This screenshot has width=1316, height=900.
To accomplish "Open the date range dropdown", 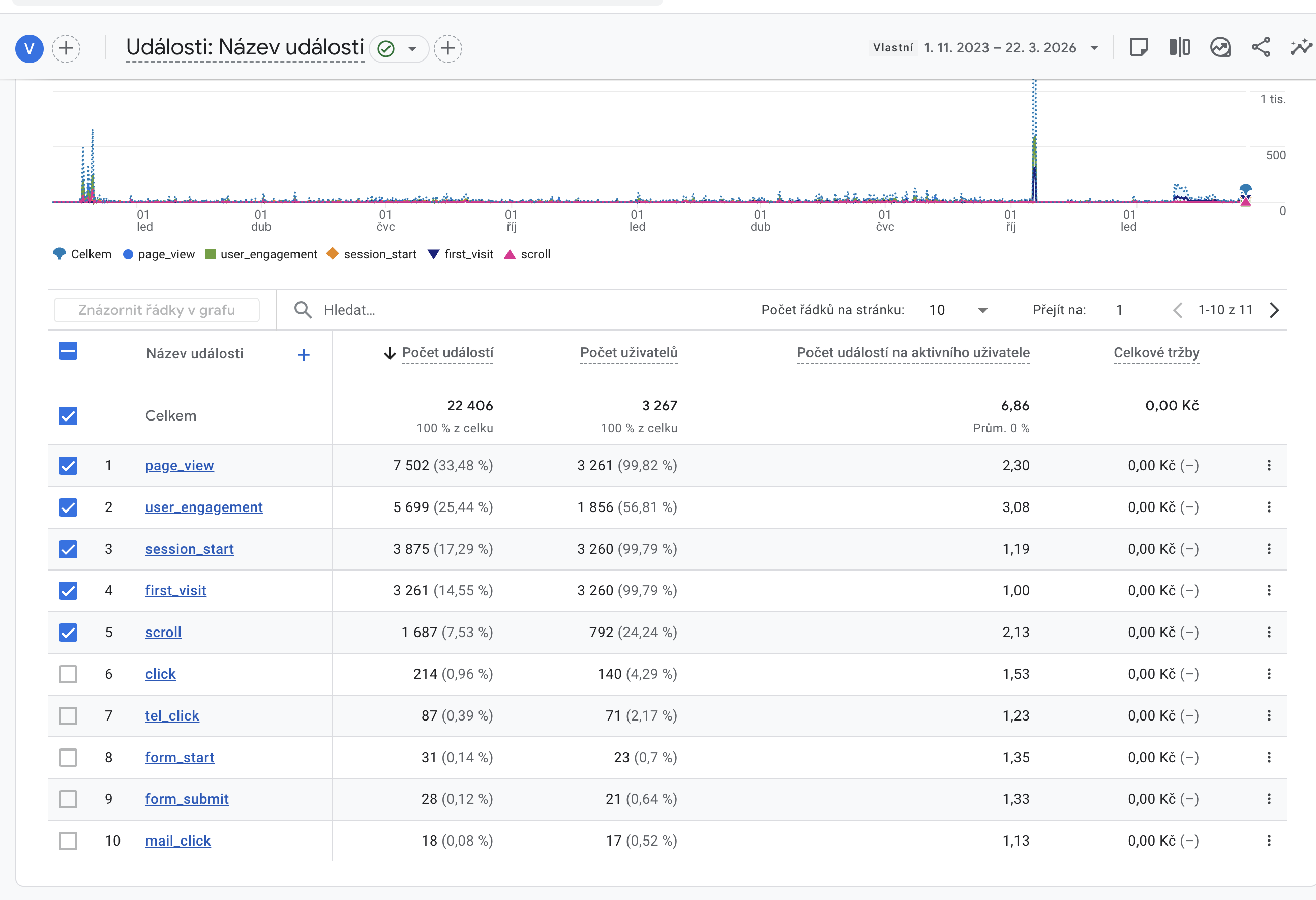I will coord(1094,48).
